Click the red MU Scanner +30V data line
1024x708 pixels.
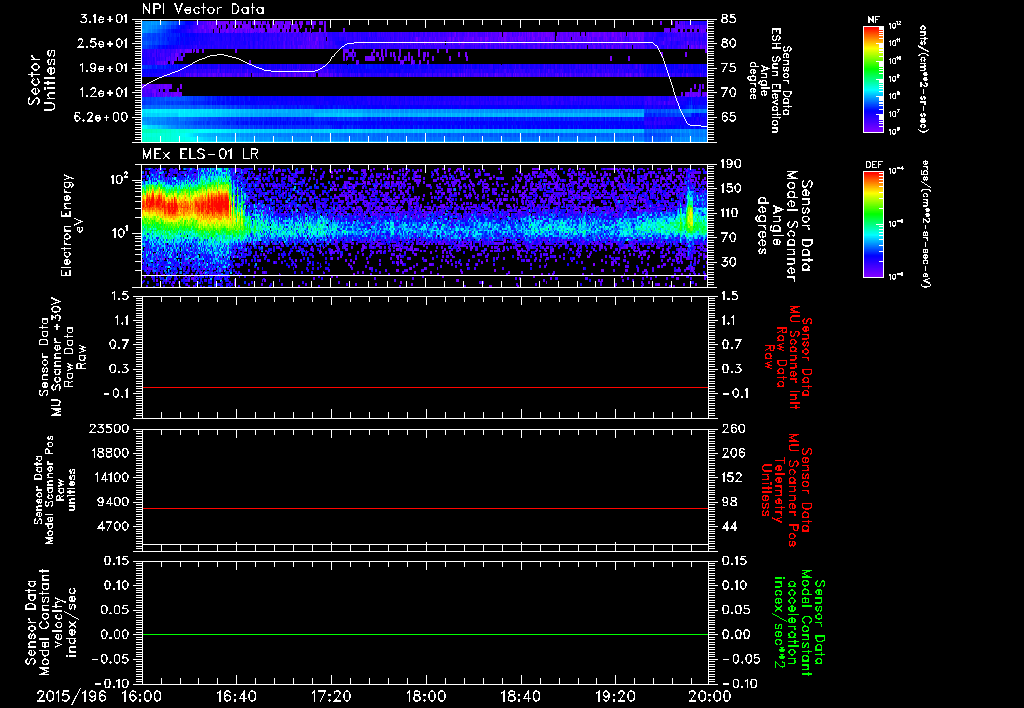click(424, 387)
